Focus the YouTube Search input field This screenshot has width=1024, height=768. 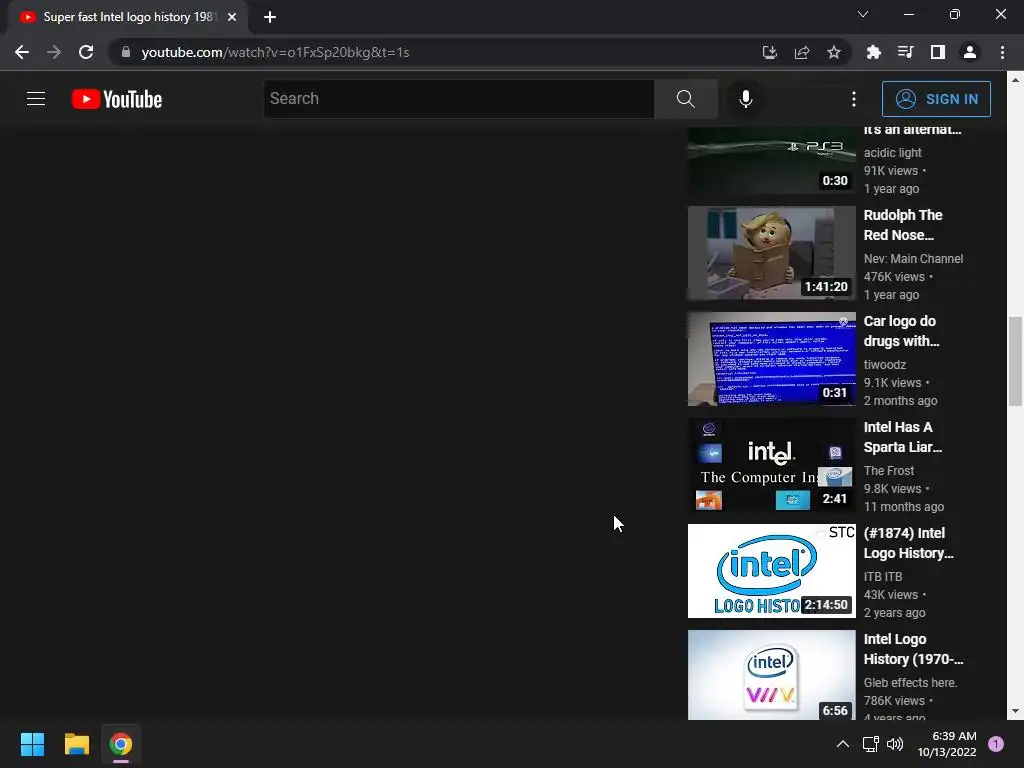point(459,99)
